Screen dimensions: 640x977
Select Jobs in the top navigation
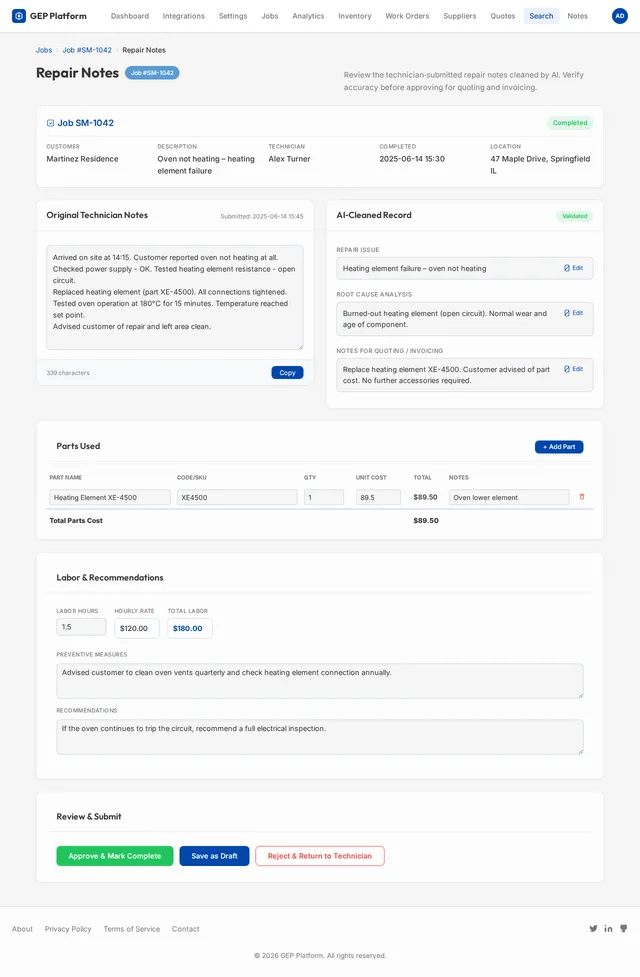[x=270, y=16]
